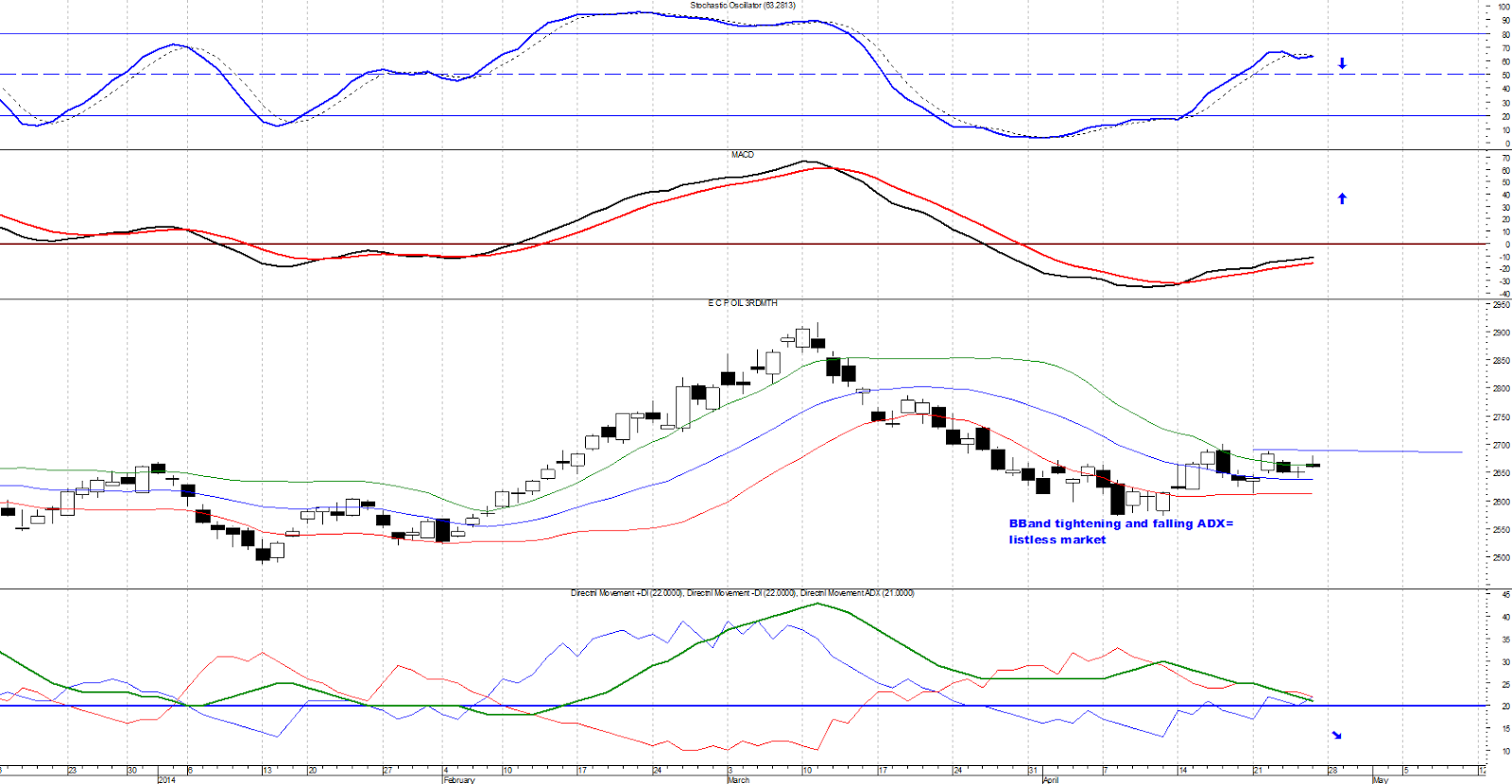Click the 'listless market' annotation line
Image resolution: width=1512 pixels, height=784 pixels.
coord(1057,540)
